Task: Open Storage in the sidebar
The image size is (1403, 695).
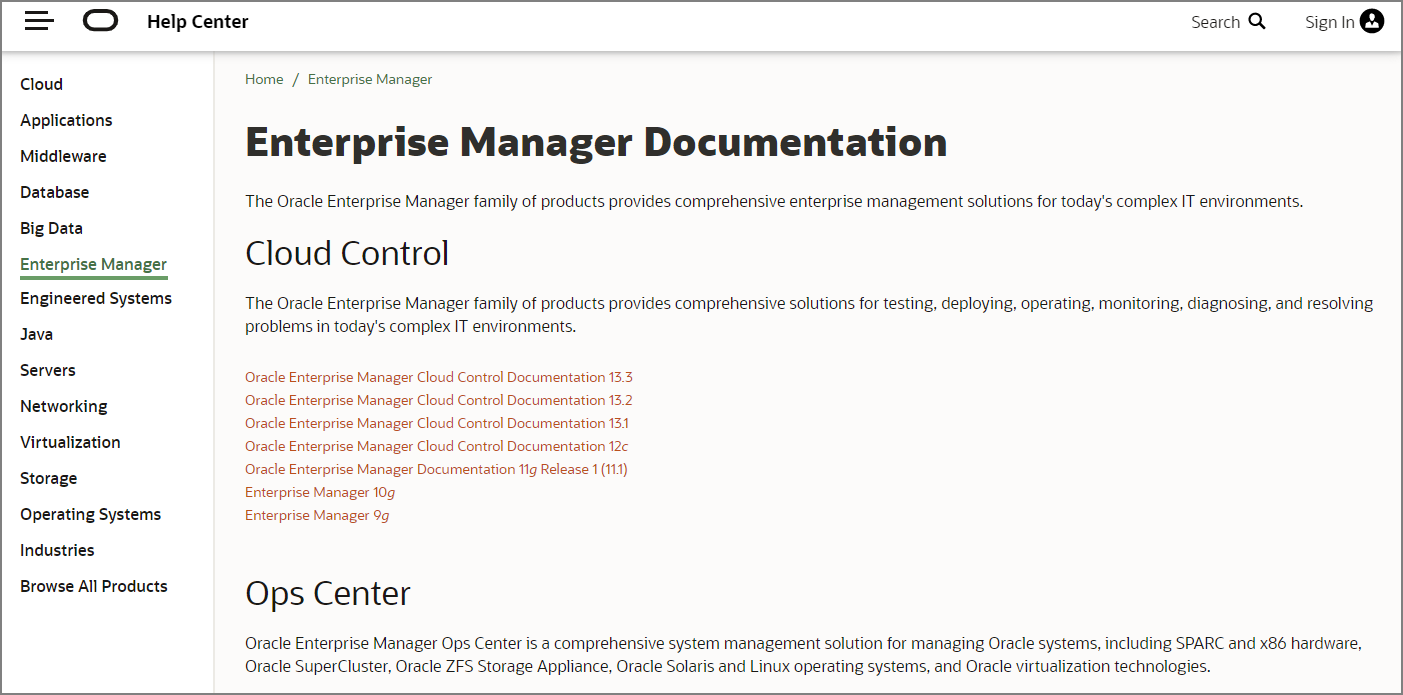Action: [48, 478]
